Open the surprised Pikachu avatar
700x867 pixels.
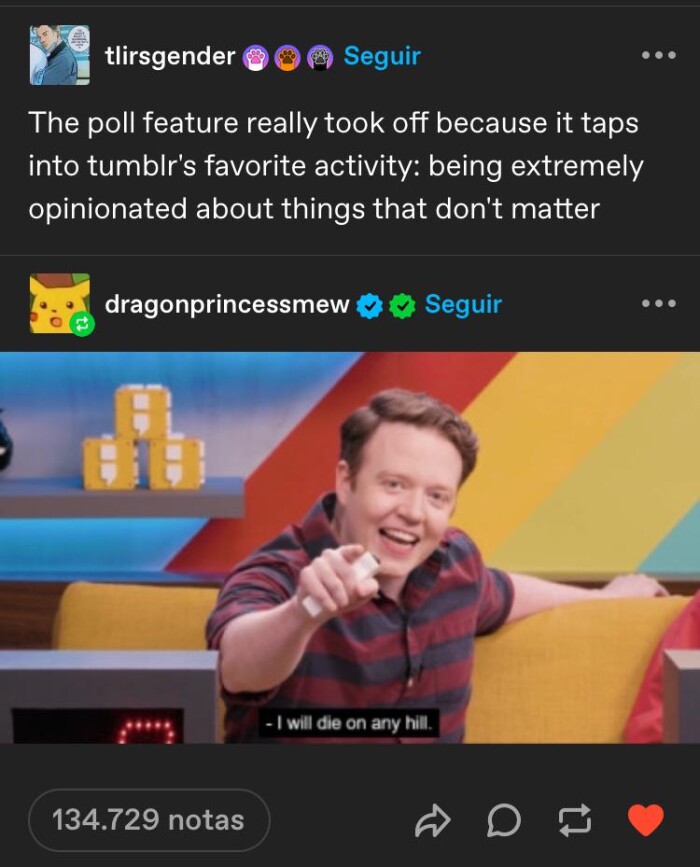pos(60,303)
